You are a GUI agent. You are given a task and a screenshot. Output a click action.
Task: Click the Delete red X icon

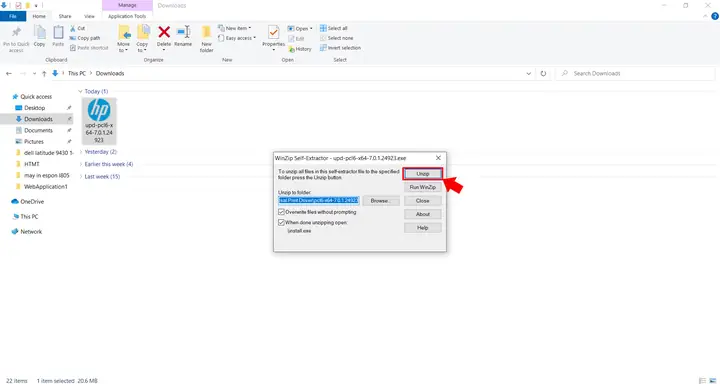pyautogui.click(x=164, y=32)
